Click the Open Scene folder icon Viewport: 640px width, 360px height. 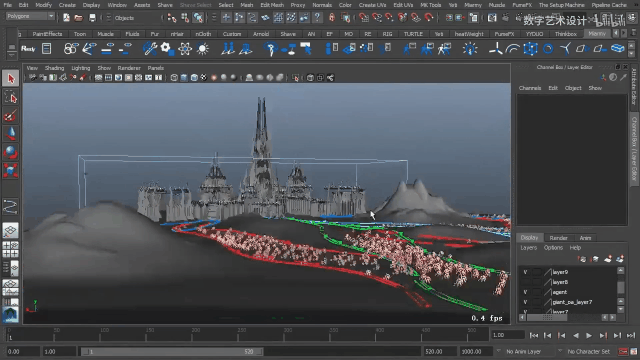point(79,18)
